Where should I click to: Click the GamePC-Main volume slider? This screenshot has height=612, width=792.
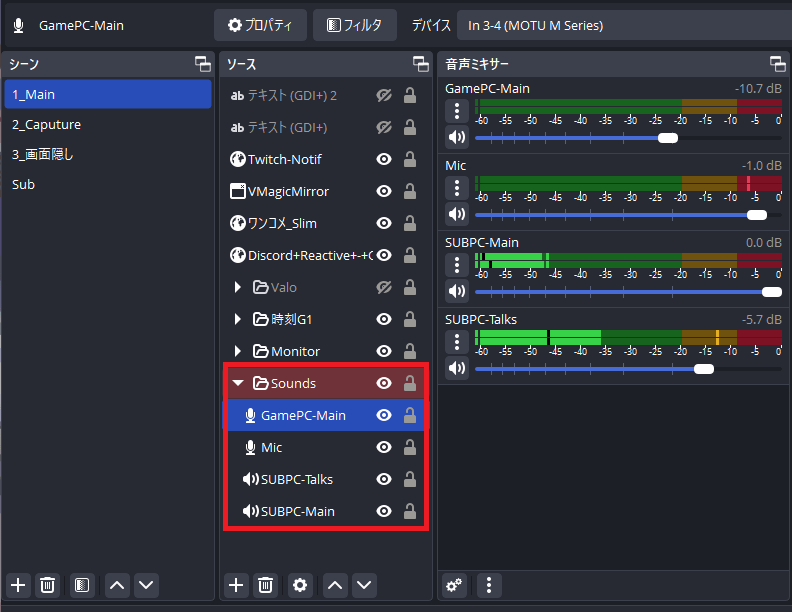click(x=628, y=138)
